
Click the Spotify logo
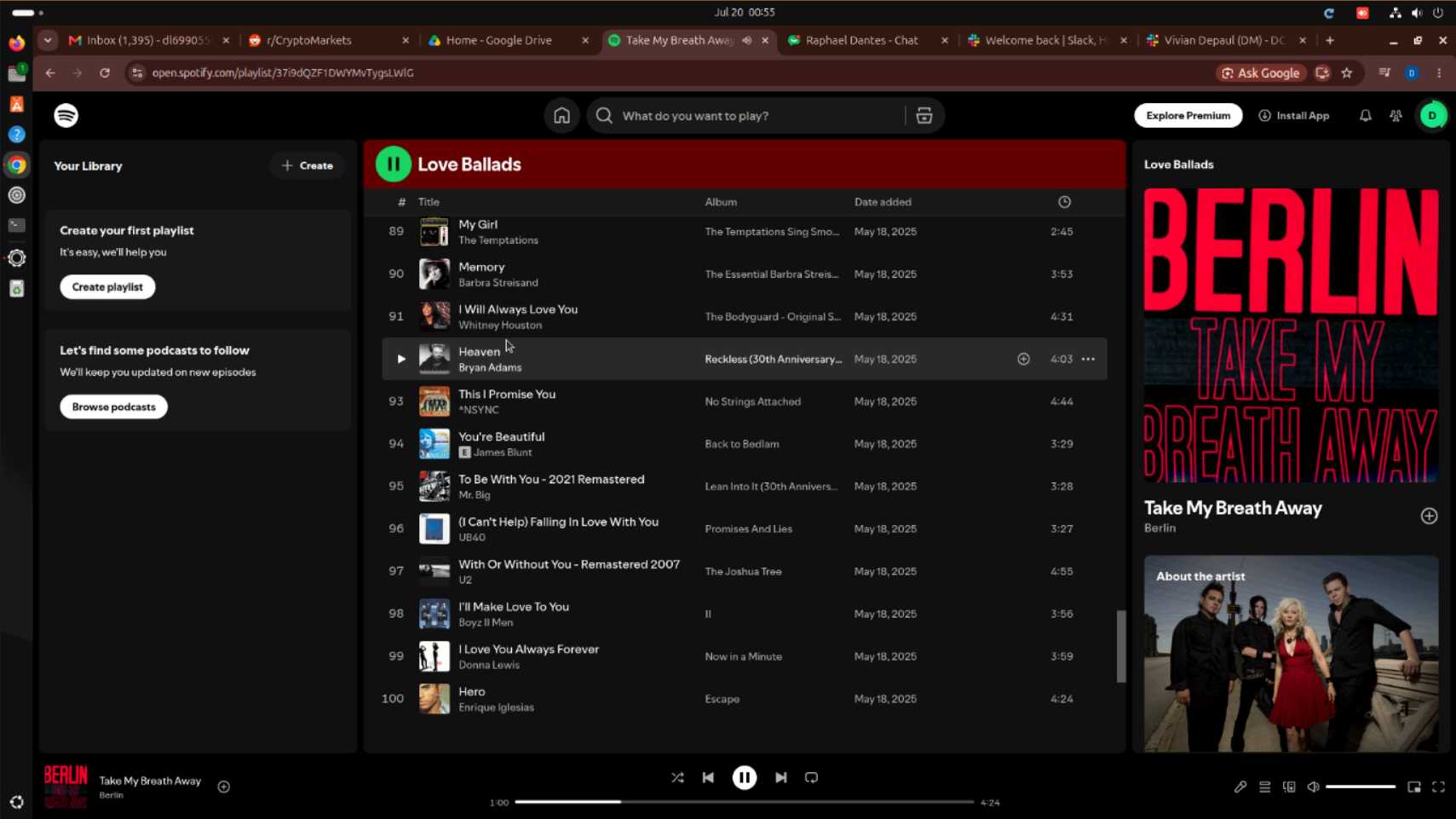66,115
